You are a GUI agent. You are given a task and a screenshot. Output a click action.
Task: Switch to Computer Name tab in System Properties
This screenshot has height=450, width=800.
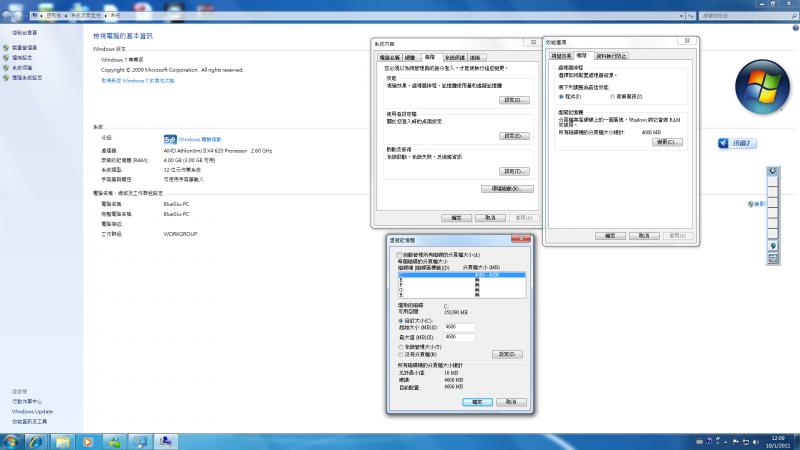tap(389, 58)
